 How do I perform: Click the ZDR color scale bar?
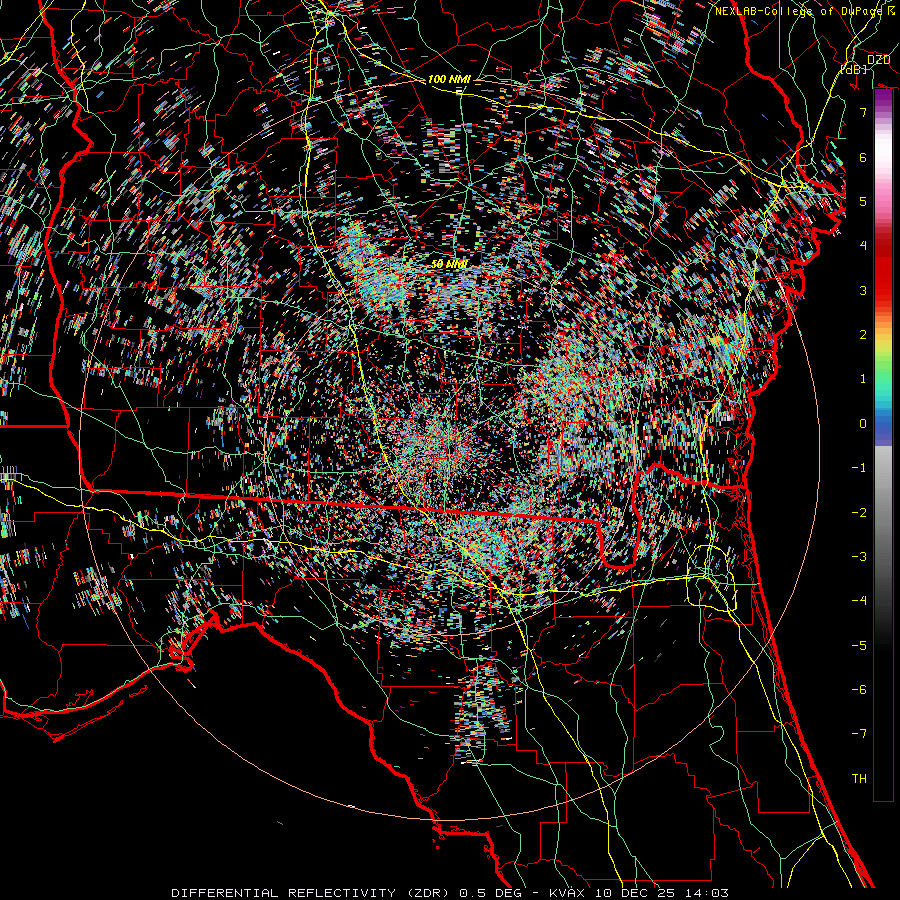(x=883, y=444)
